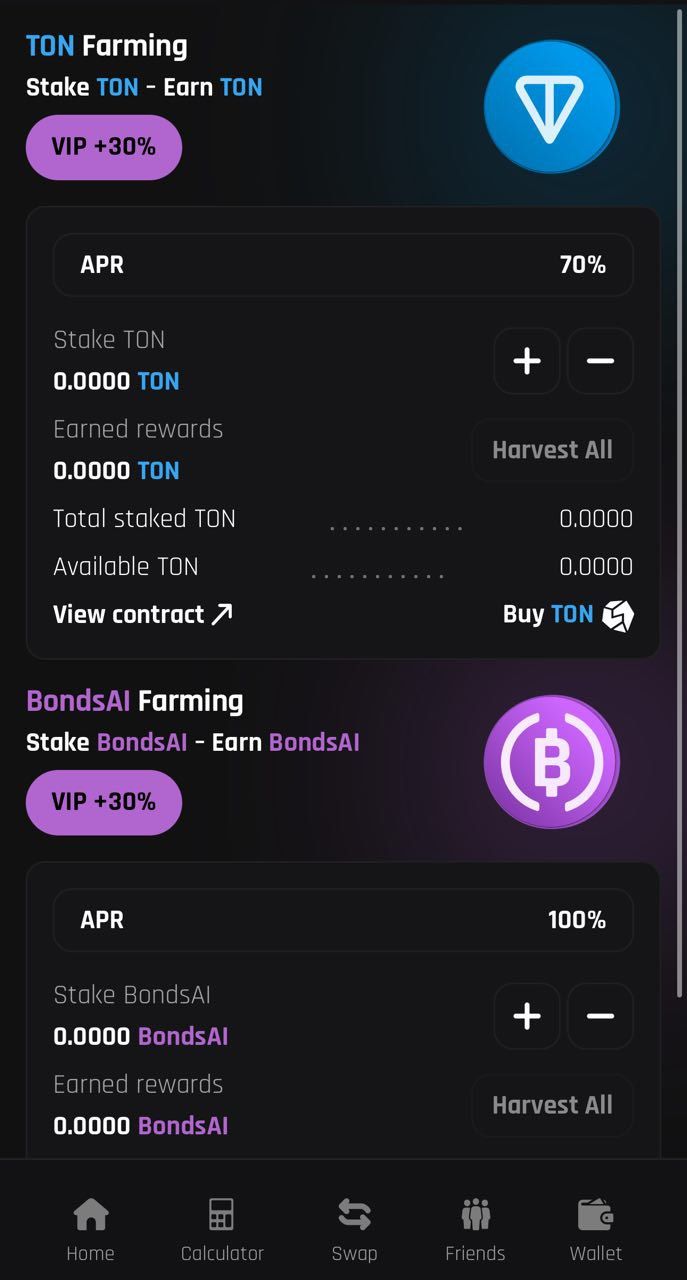The image size is (687, 1280).
Task: Select the Calculator icon in bottom navigation
Action: (221, 1214)
